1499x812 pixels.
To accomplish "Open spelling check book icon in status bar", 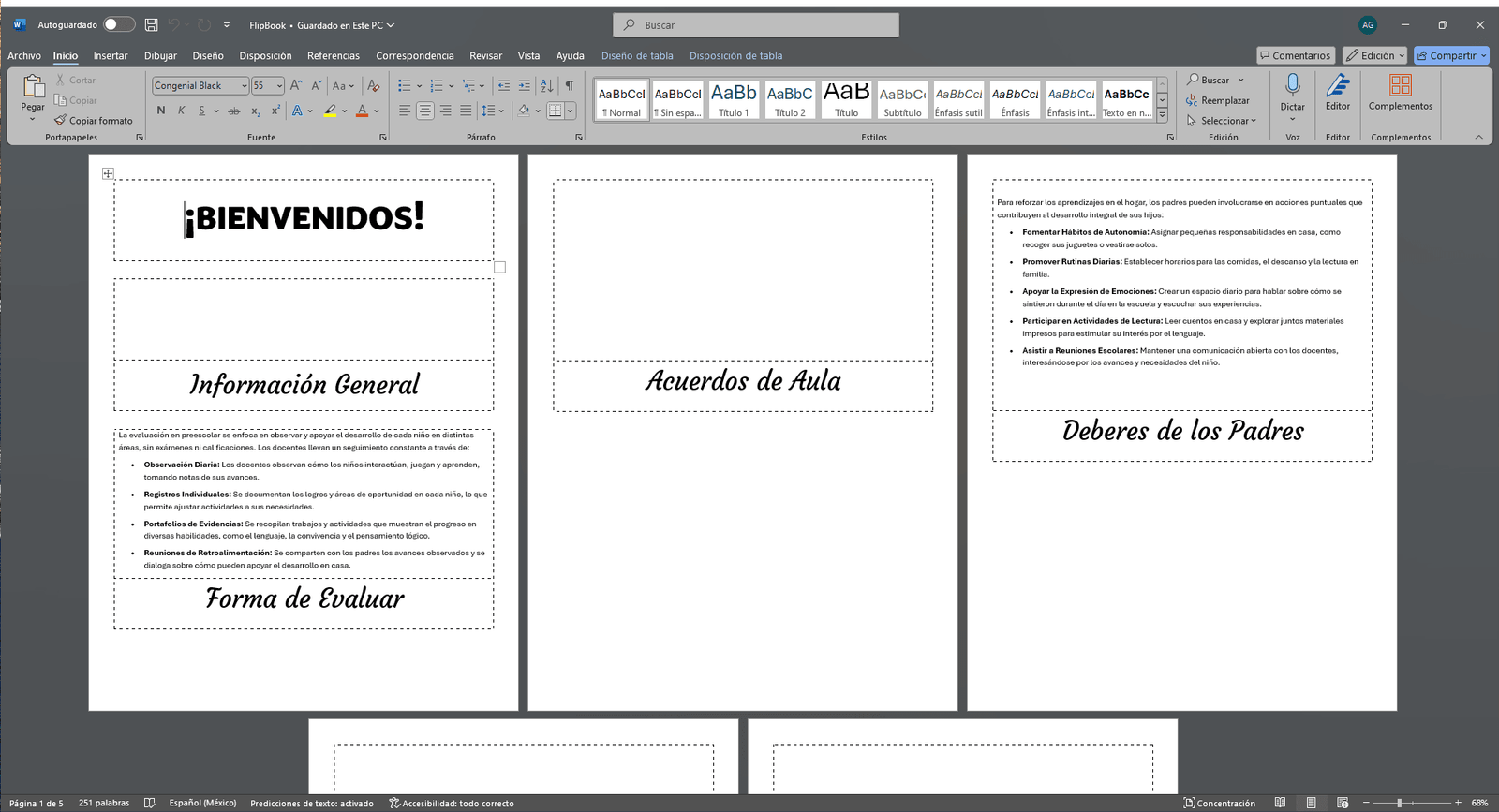I will tap(149, 803).
